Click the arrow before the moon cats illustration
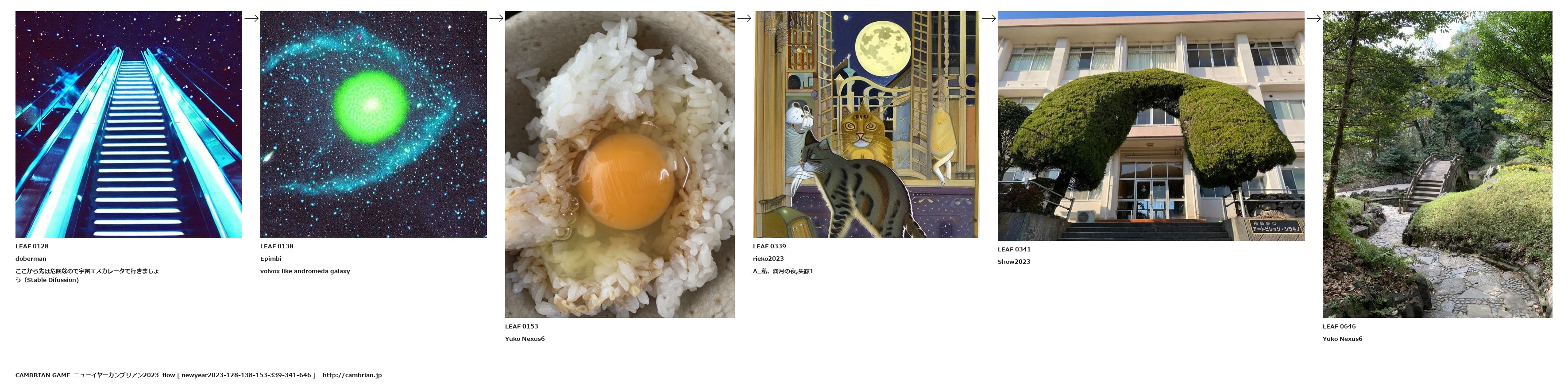This screenshot has height=386, width=1568. point(744,18)
